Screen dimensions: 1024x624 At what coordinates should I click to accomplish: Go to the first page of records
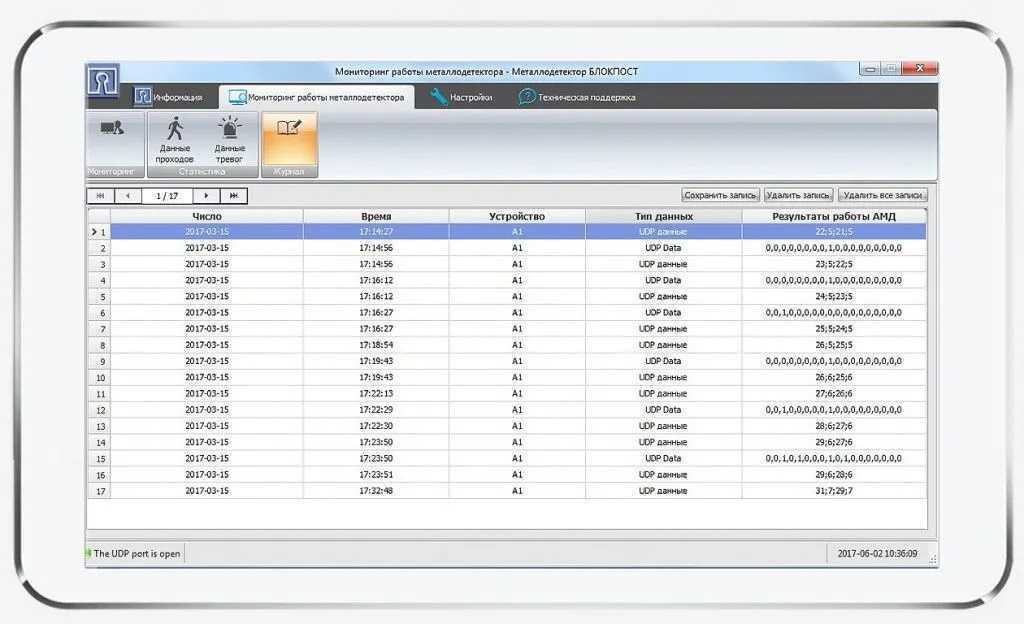101,196
